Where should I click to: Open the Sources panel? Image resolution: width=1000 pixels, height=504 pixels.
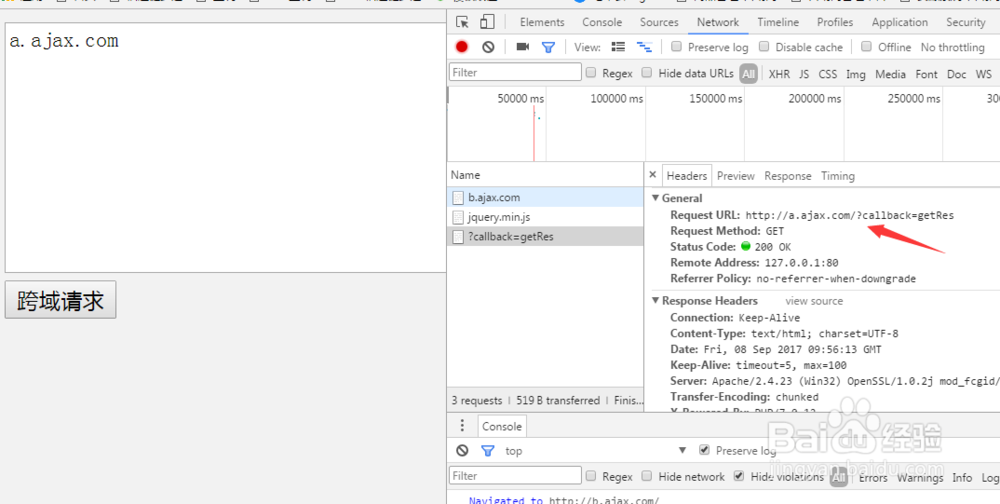[x=659, y=22]
